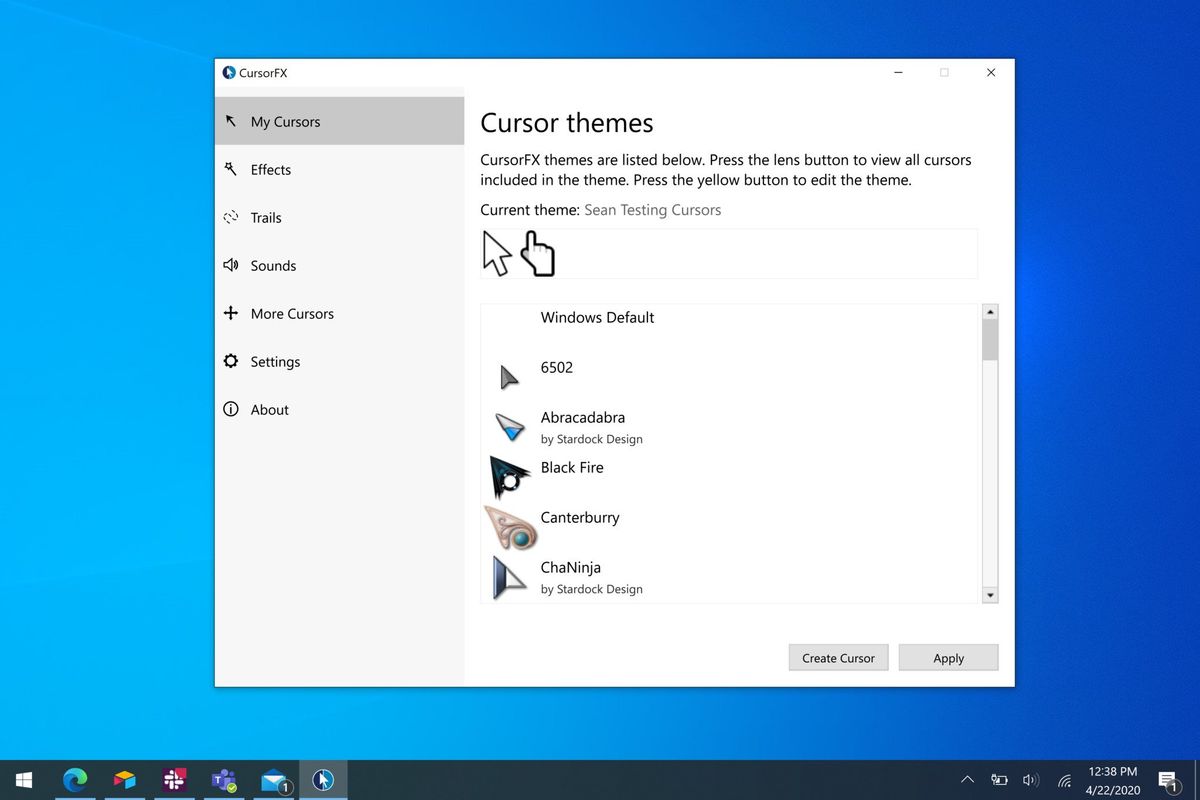
Task: Open Sounds via the speaker icon
Action: point(231,265)
